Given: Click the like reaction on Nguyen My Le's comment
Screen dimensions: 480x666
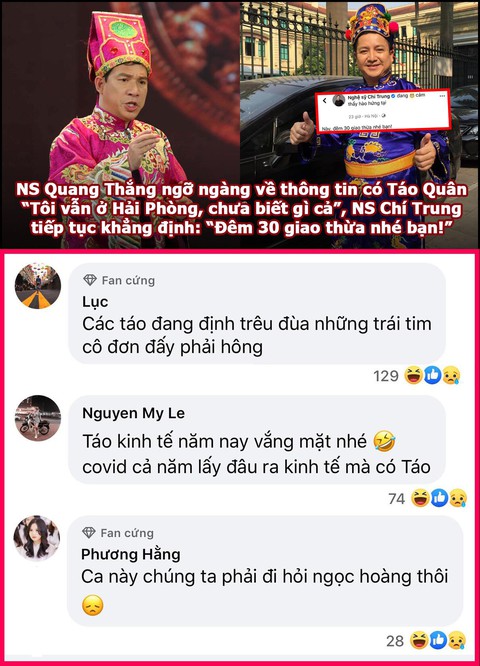Looking at the screenshot, I should pyautogui.click(x=439, y=498).
